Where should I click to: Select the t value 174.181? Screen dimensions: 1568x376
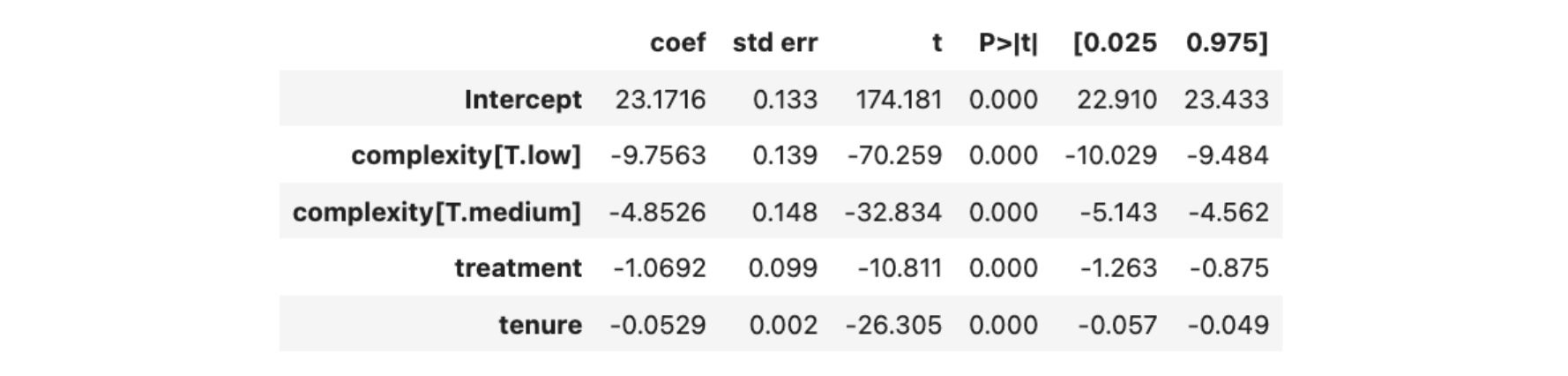pos(898,99)
